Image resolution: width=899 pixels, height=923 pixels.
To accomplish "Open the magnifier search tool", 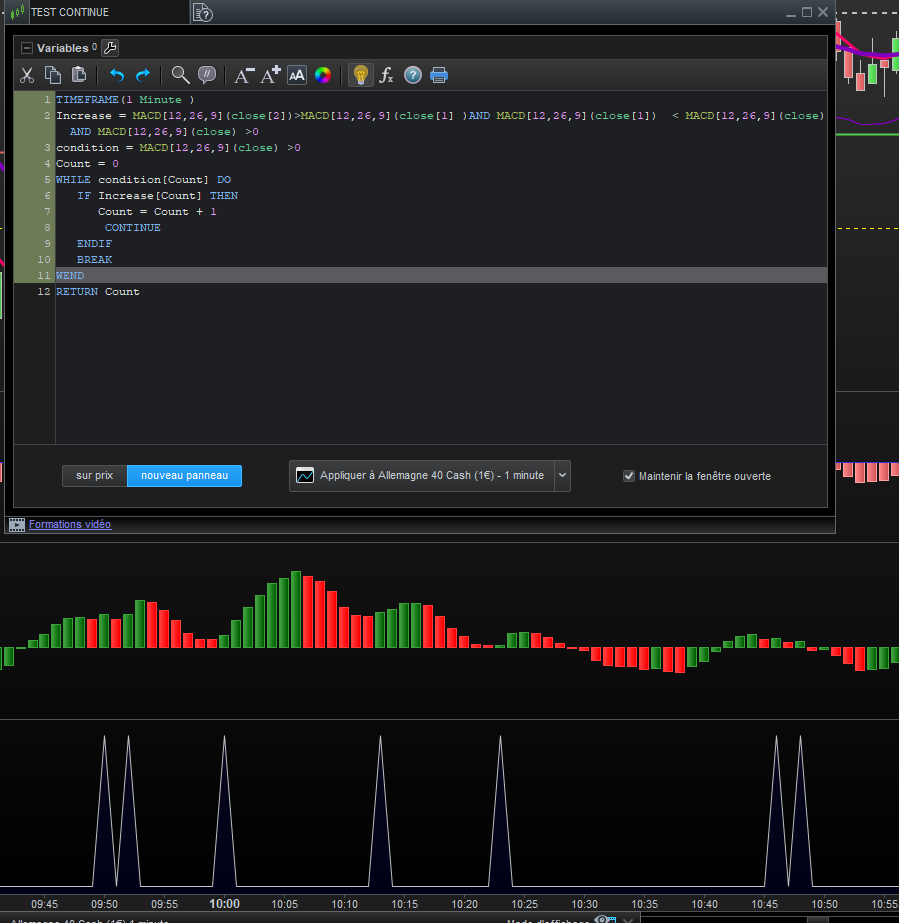I will click(180, 75).
